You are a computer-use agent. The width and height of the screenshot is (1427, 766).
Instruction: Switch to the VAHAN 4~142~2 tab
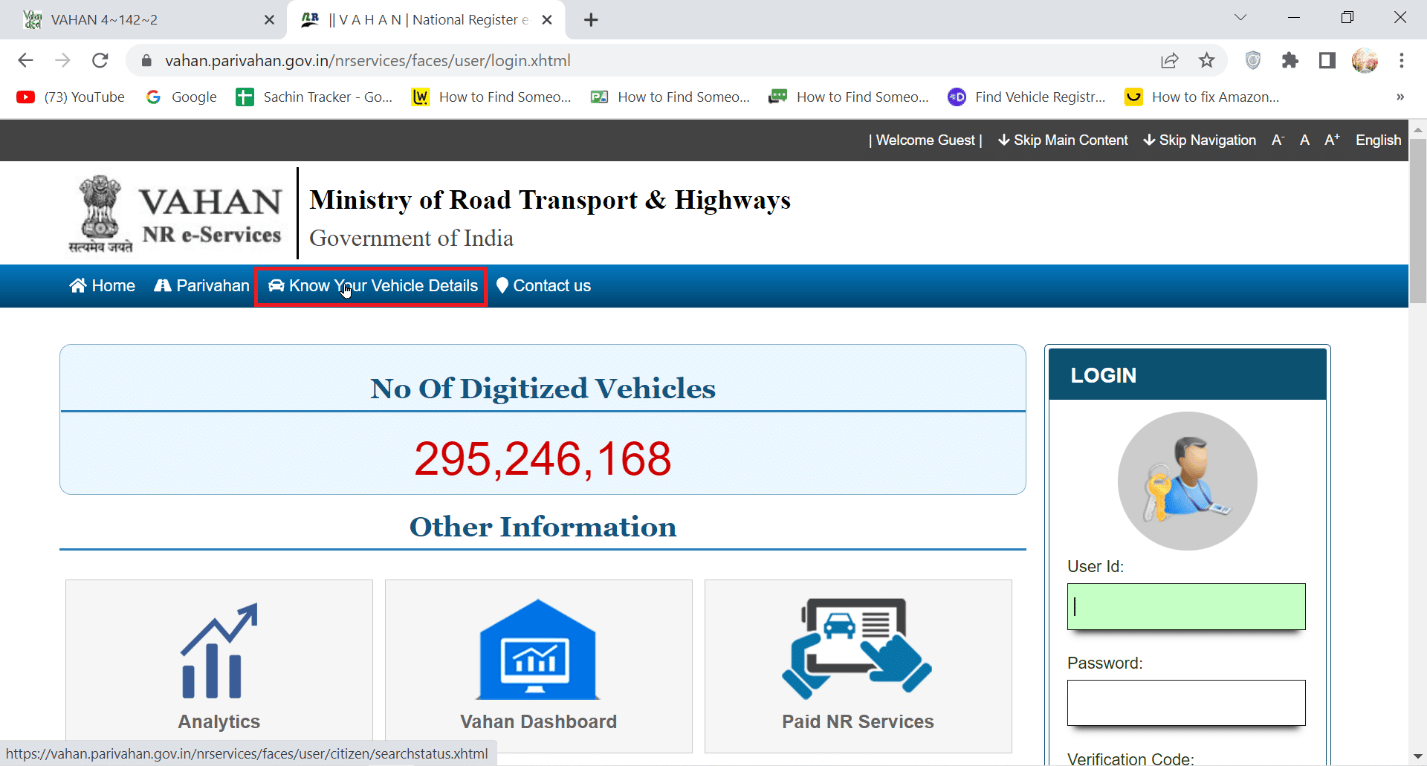coord(150,20)
